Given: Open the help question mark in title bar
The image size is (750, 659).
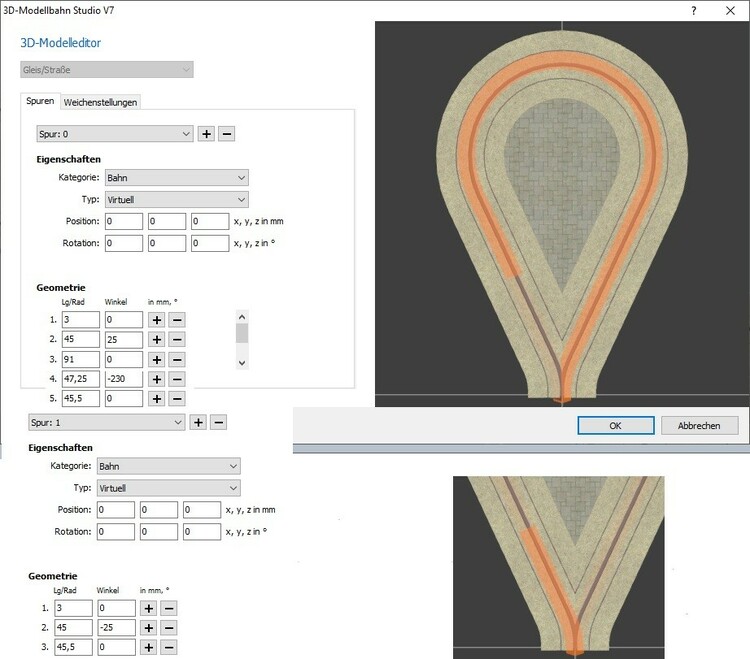Looking at the screenshot, I should 694,9.
